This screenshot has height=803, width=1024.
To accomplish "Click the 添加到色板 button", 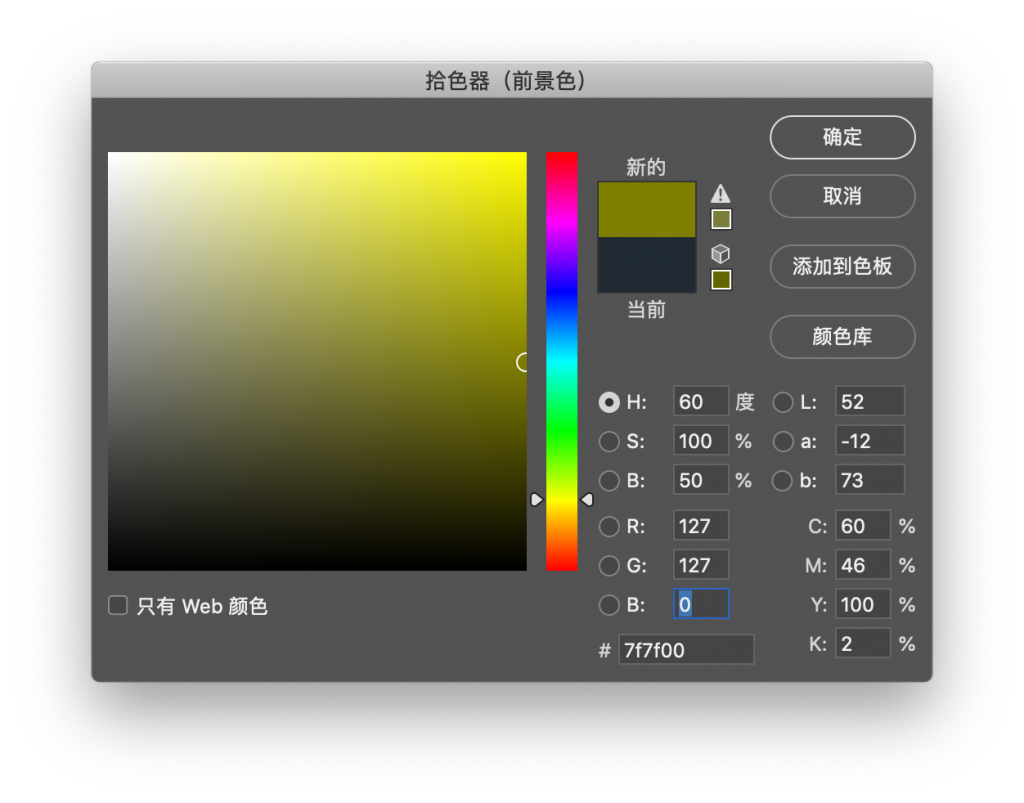I will (x=842, y=267).
